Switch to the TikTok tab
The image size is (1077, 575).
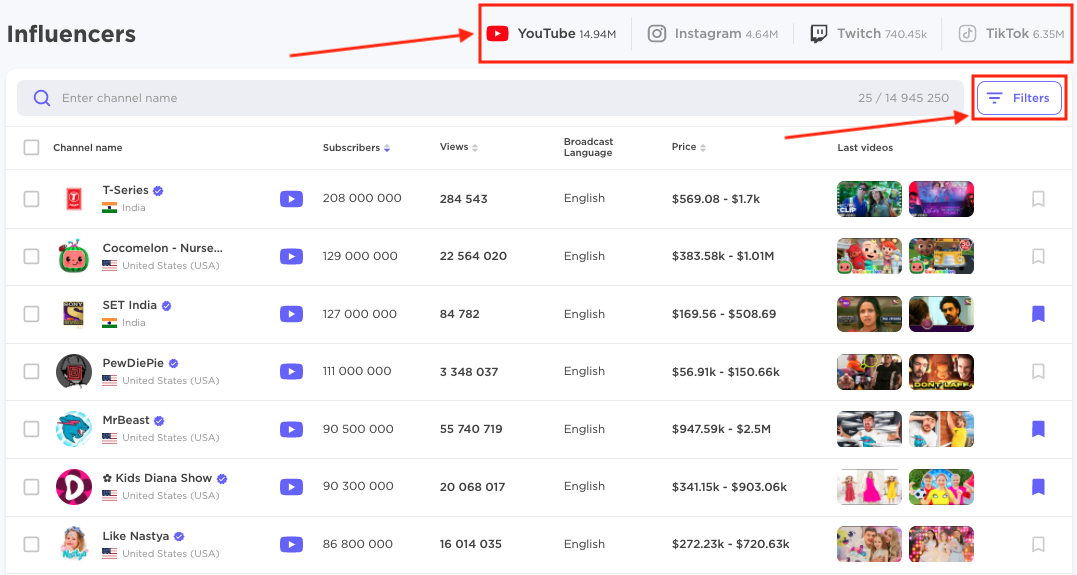(x=1012, y=34)
